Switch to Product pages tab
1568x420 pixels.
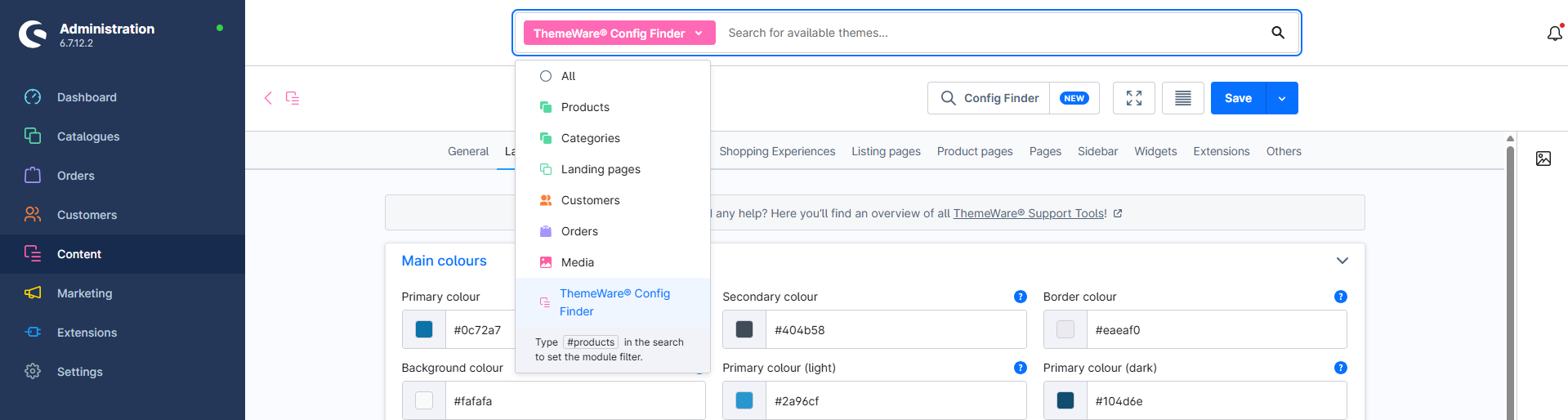click(x=975, y=151)
